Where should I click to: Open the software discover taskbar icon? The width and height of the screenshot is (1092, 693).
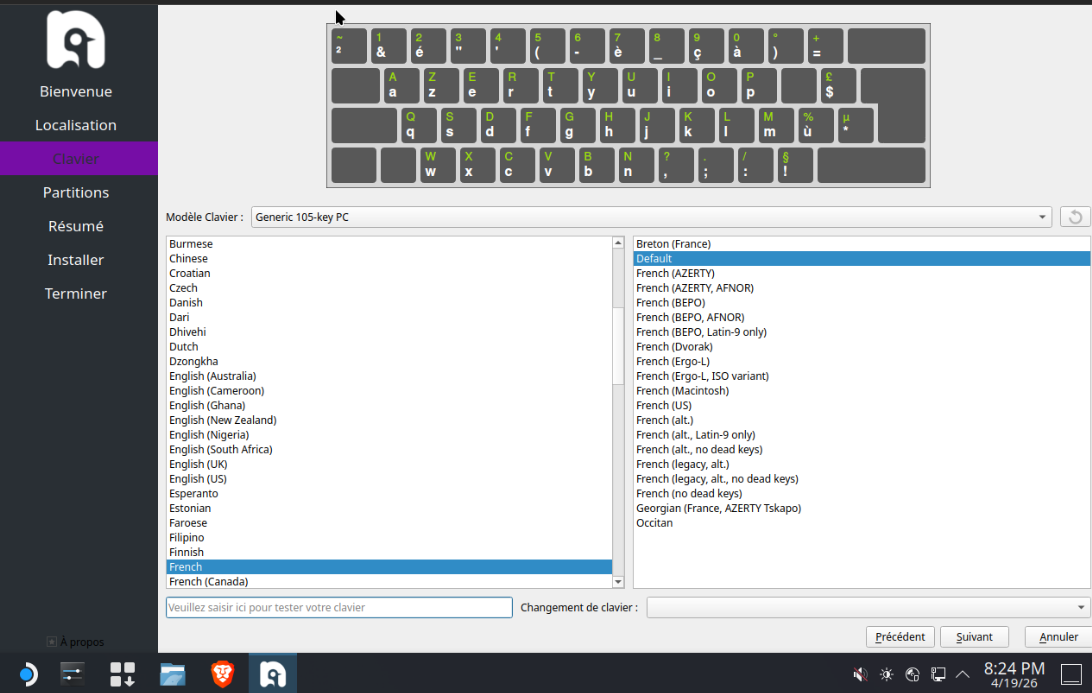pyautogui.click(x=122, y=674)
